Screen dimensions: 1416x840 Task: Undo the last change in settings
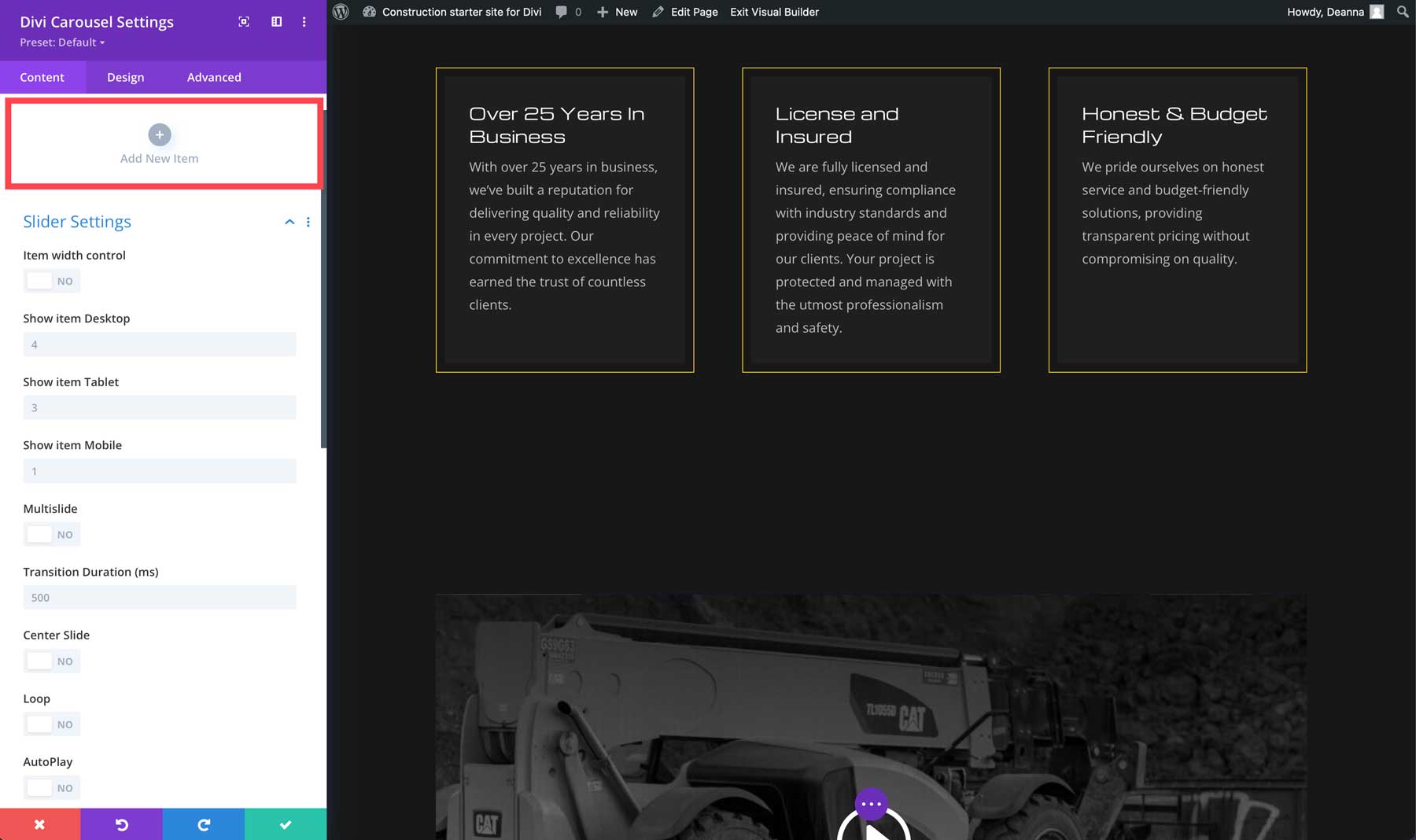(122, 824)
